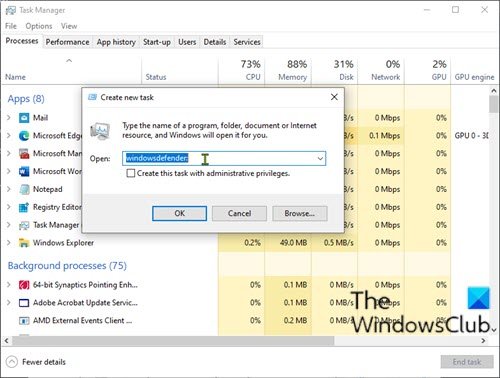Open the File menu
Screen dimensions: 500x378
[x=11, y=26]
